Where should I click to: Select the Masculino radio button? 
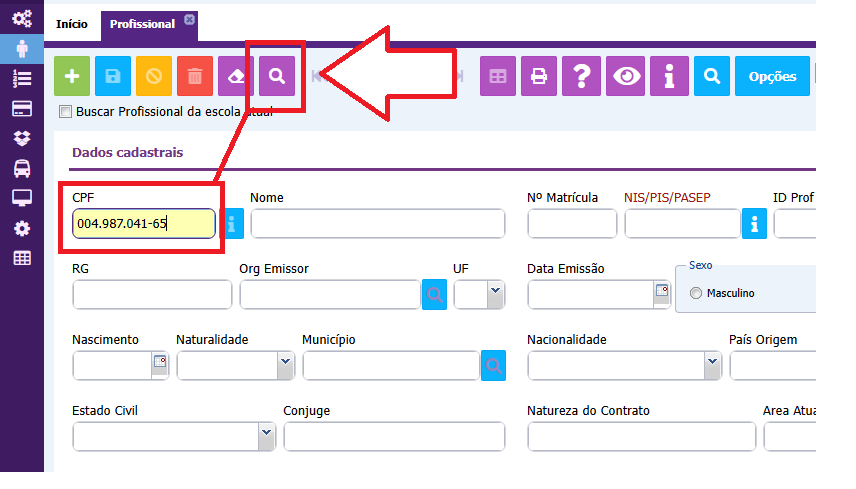(696, 294)
